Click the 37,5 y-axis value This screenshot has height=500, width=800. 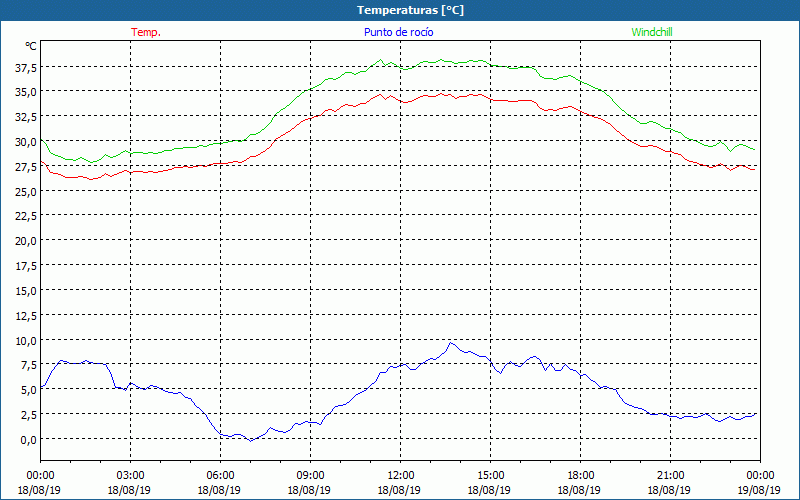click(x=26, y=68)
